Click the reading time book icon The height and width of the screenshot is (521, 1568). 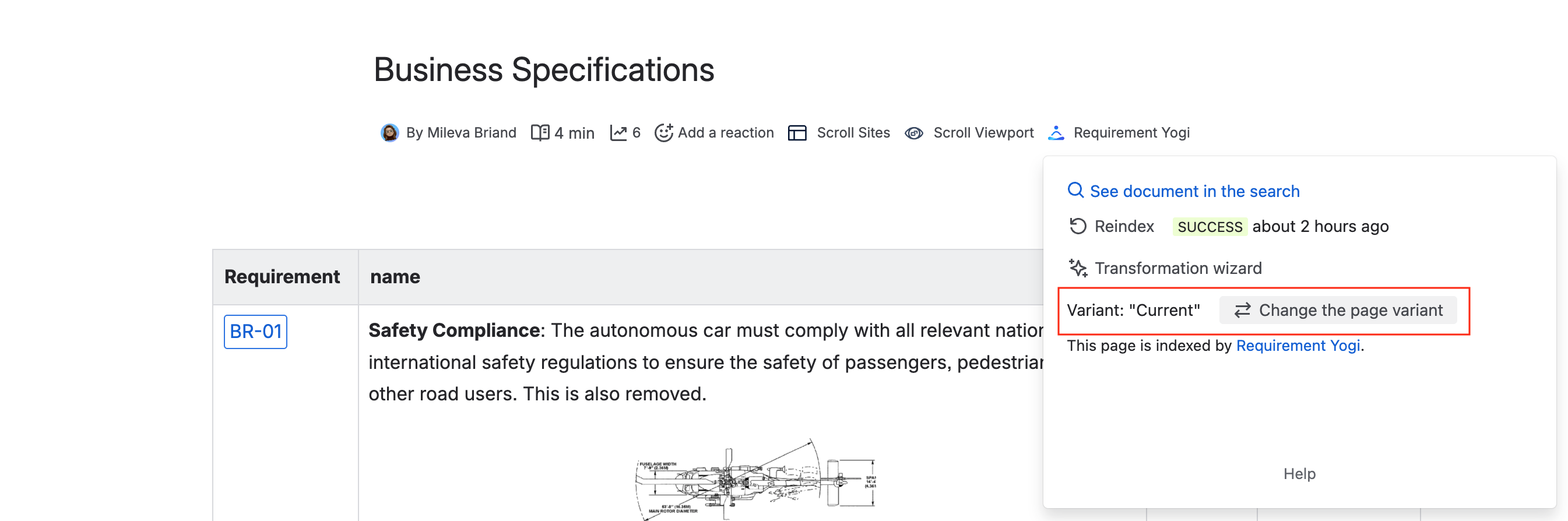540,133
